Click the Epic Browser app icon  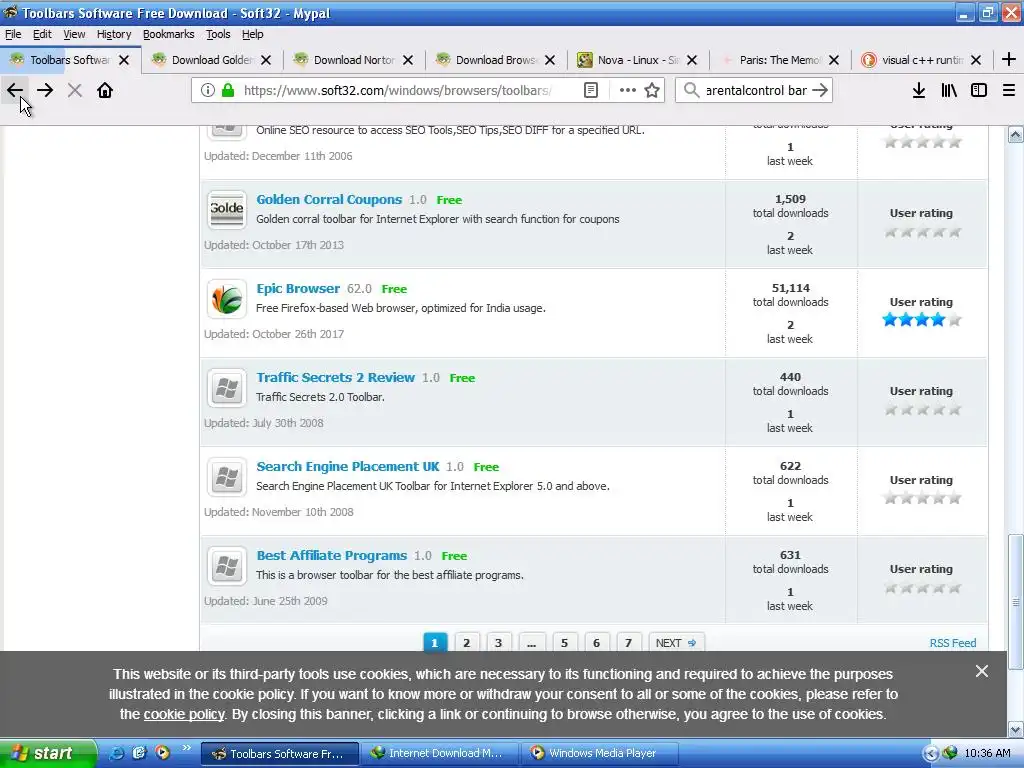coord(227,299)
